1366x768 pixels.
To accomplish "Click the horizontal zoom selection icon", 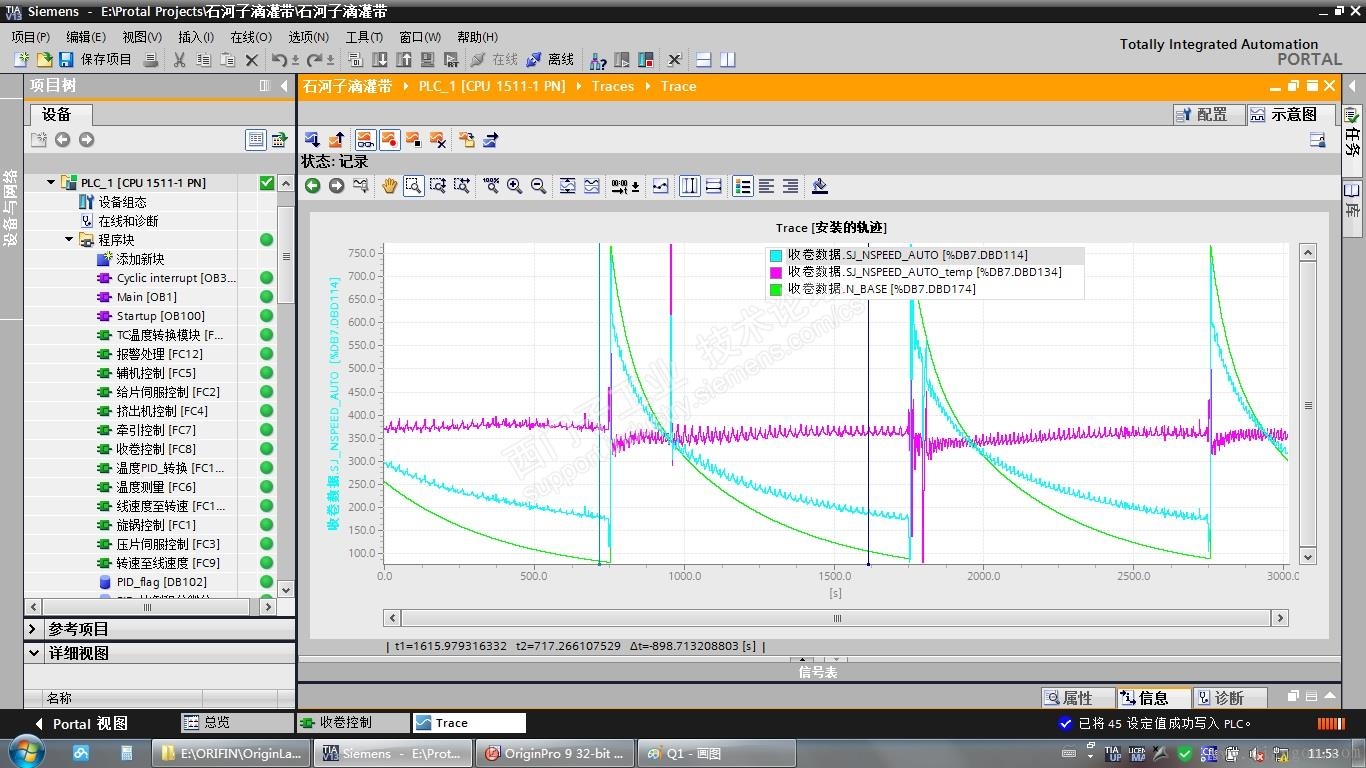I will pyautogui.click(x=461, y=186).
